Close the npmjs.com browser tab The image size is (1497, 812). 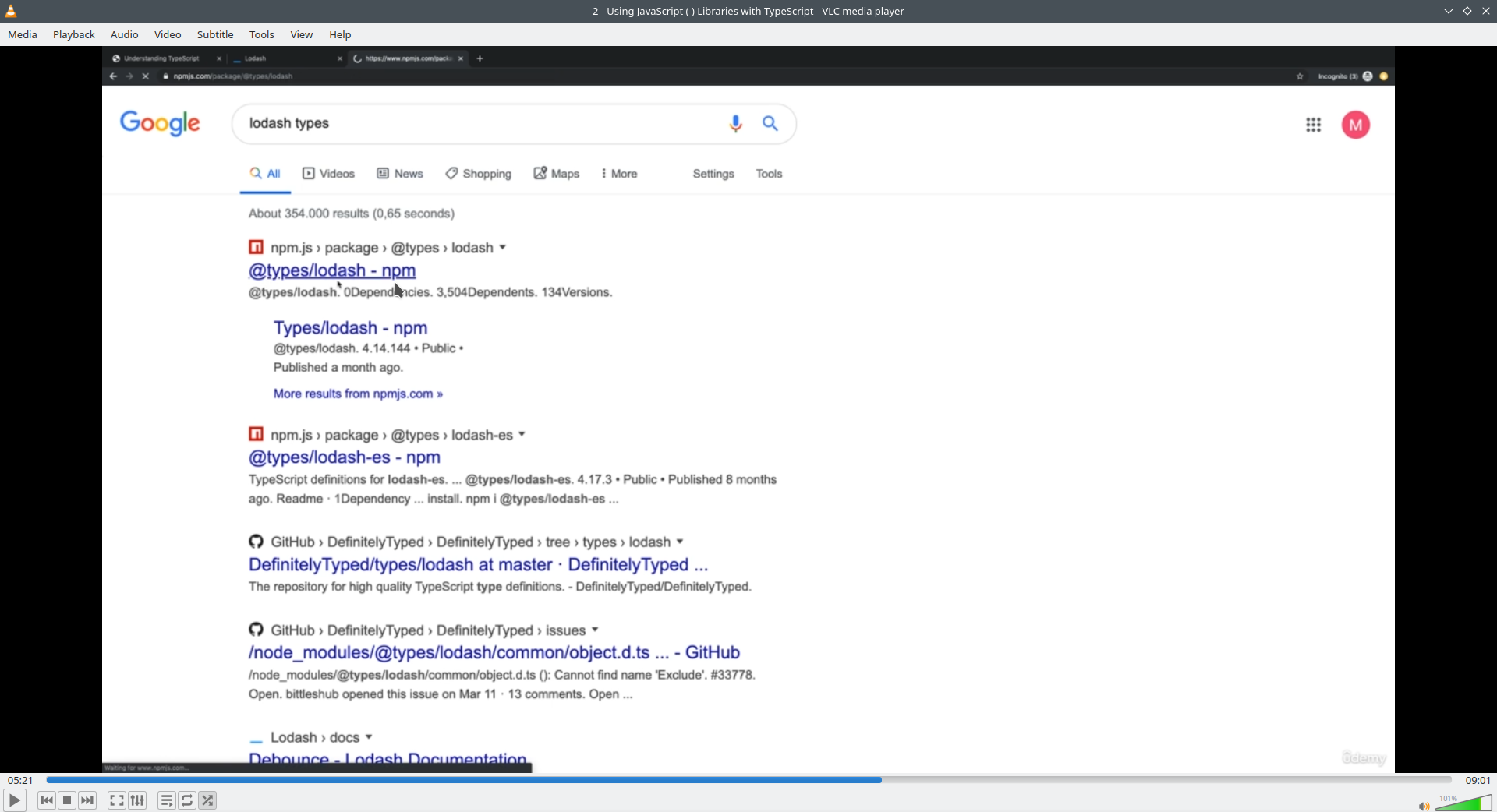(x=461, y=58)
